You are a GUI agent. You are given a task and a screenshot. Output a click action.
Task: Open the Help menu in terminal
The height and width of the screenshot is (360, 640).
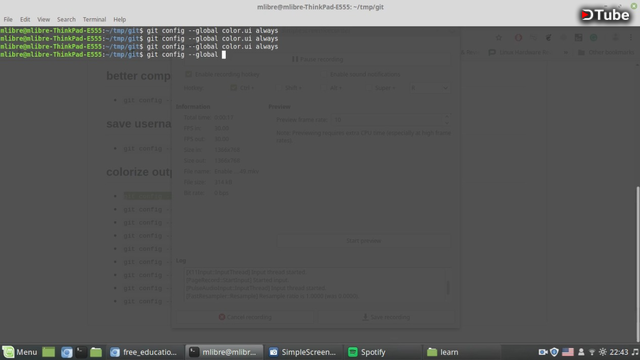120,19
